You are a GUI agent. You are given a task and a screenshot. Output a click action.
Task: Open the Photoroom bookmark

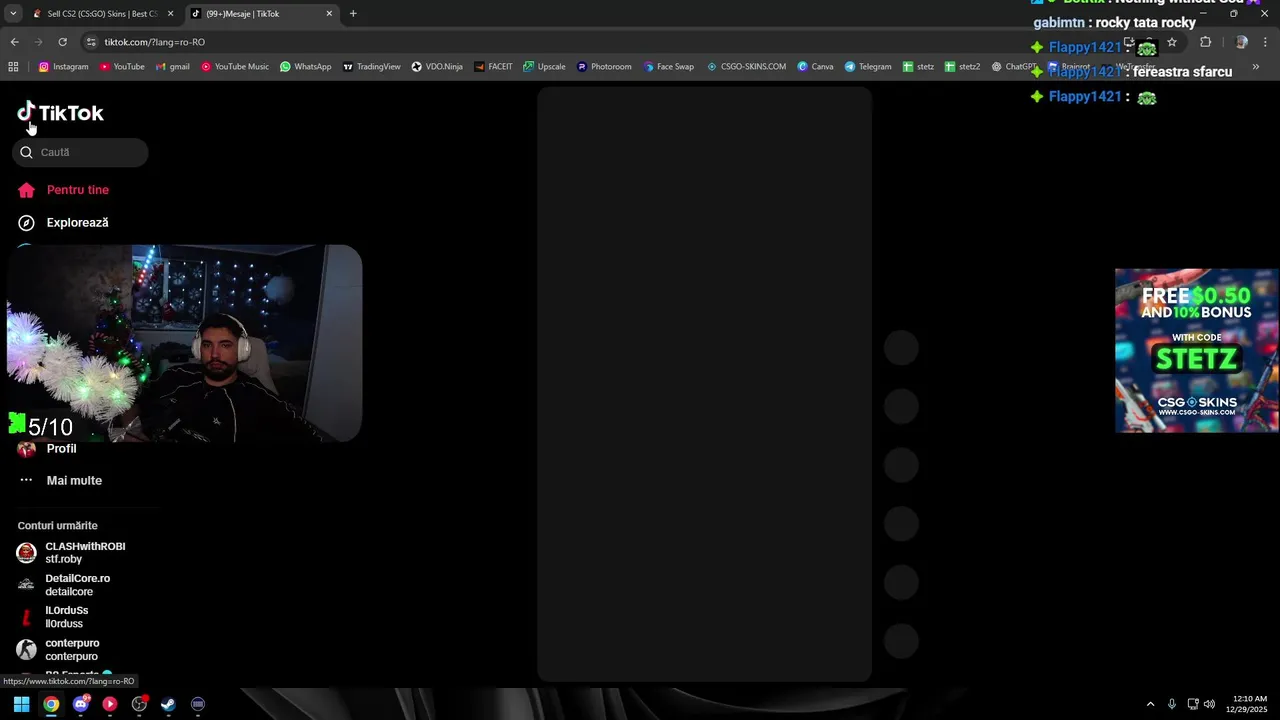(x=604, y=67)
